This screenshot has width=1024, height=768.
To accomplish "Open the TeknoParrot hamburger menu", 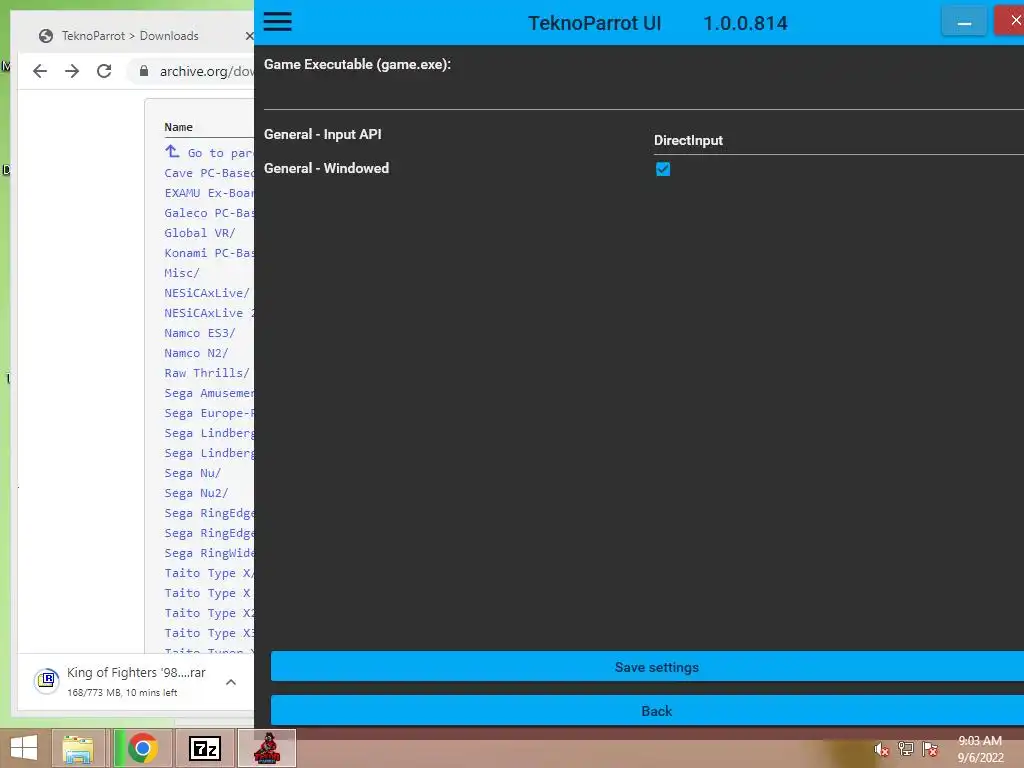I will 278,22.
